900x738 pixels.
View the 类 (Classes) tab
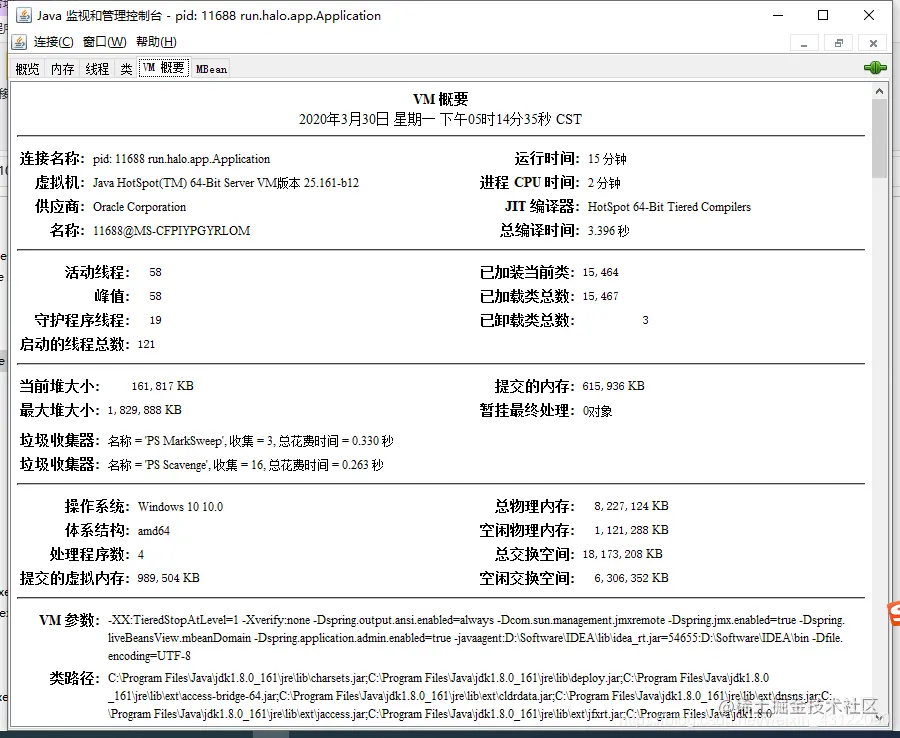(x=126, y=68)
